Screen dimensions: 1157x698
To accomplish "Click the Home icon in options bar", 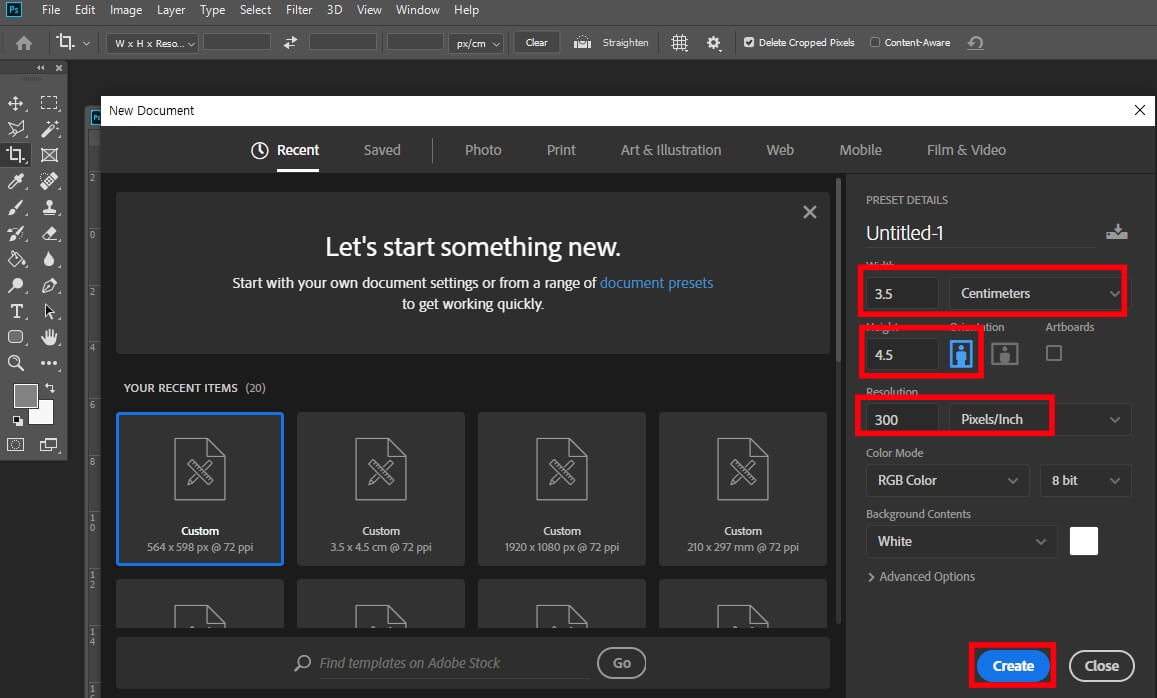I will tap(24, 43).
